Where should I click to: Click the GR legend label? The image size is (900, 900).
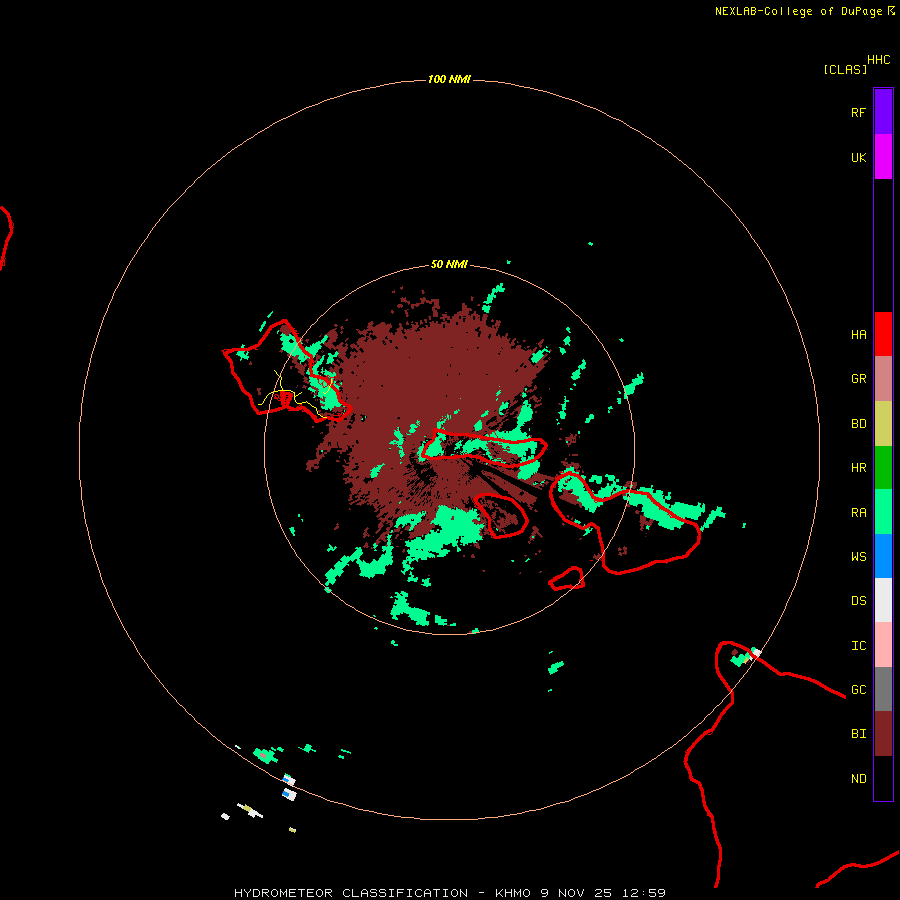tap(858, 379)
